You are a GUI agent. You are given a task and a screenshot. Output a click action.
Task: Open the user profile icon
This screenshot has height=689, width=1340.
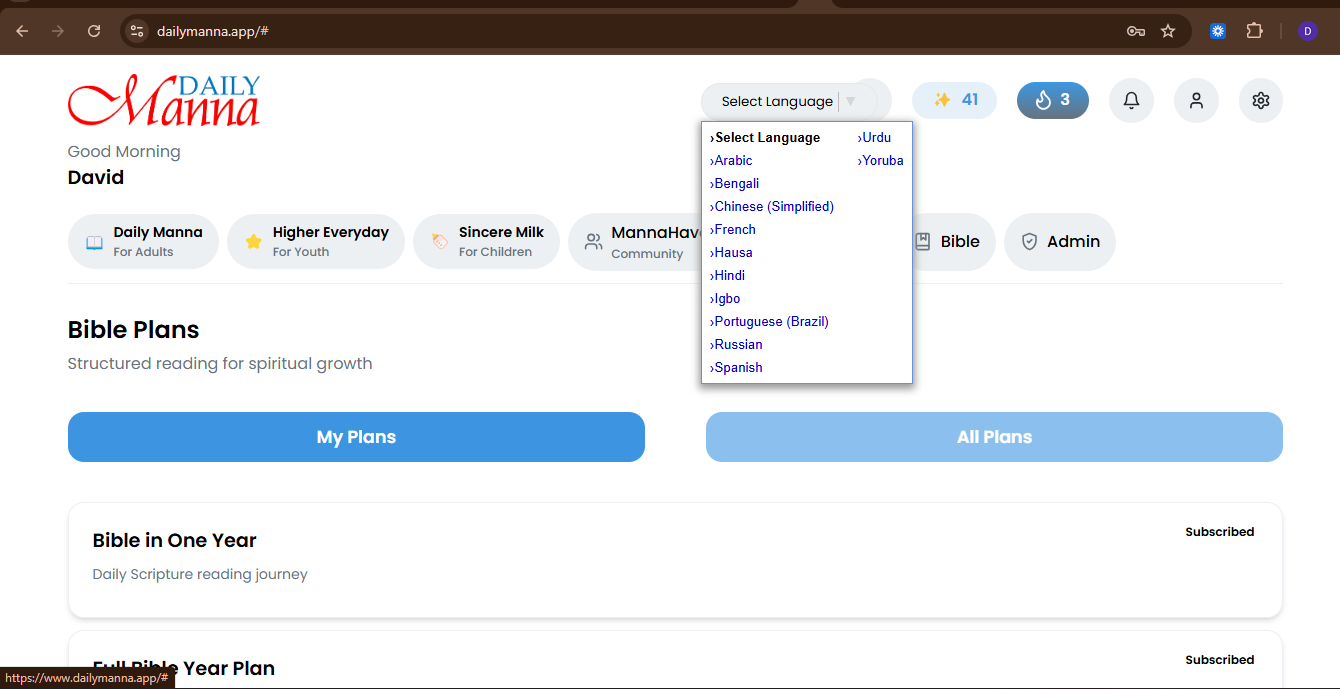(x=1196, y=101)
